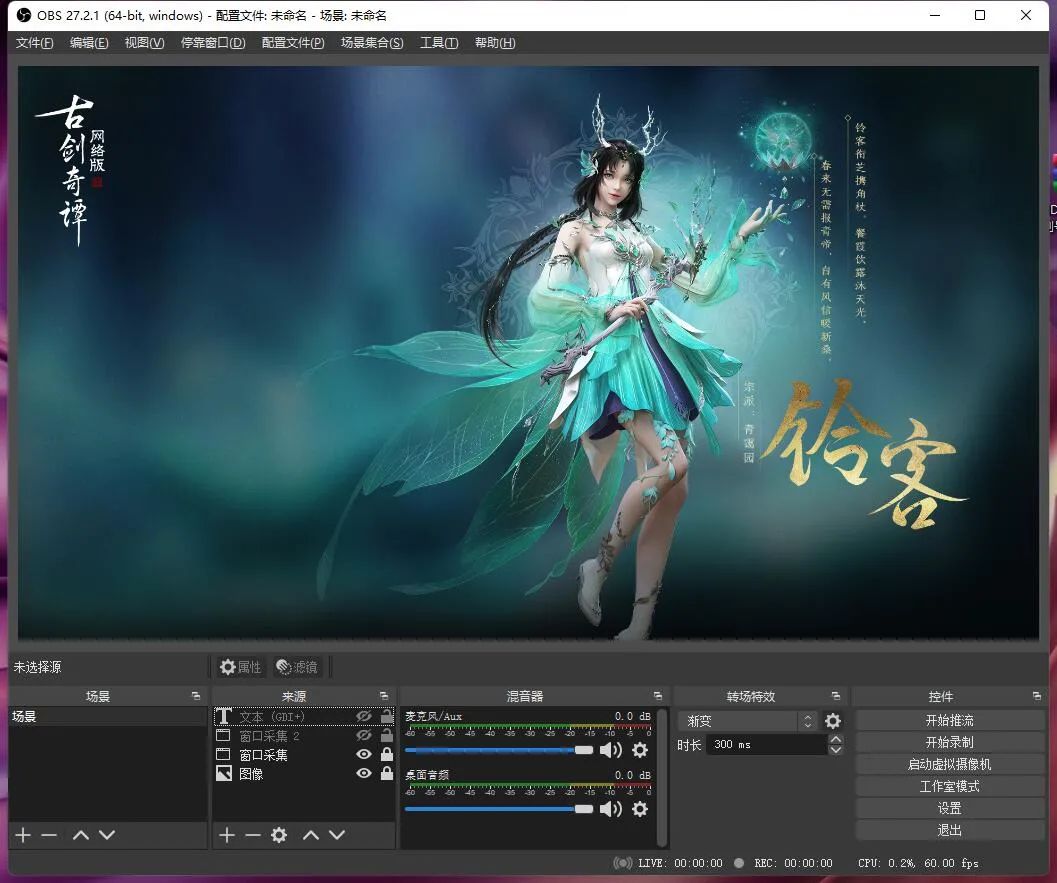Pop out the 混音器 dock panel
The image size is (1057, 883).
point(658,696)
